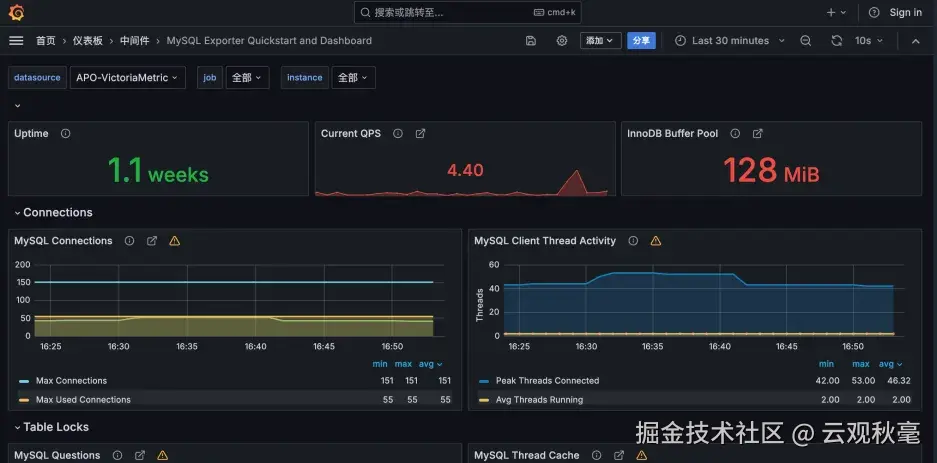Click the MySQL Questions panel title
Image resolution: width=937 pixels, height=463 pixels.
pyautogui.click(x=57, y=455)
